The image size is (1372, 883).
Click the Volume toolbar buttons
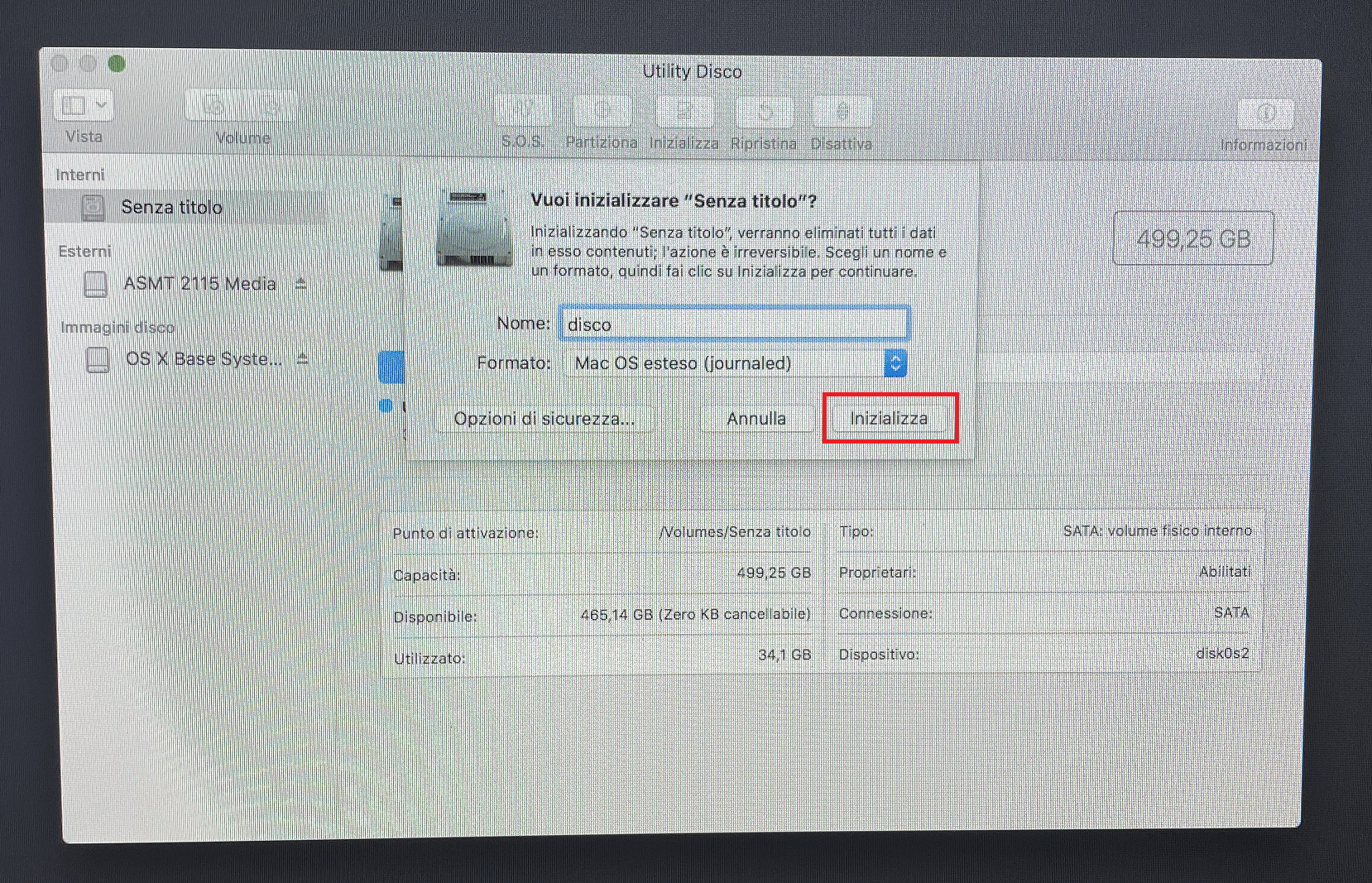(242, 106)
